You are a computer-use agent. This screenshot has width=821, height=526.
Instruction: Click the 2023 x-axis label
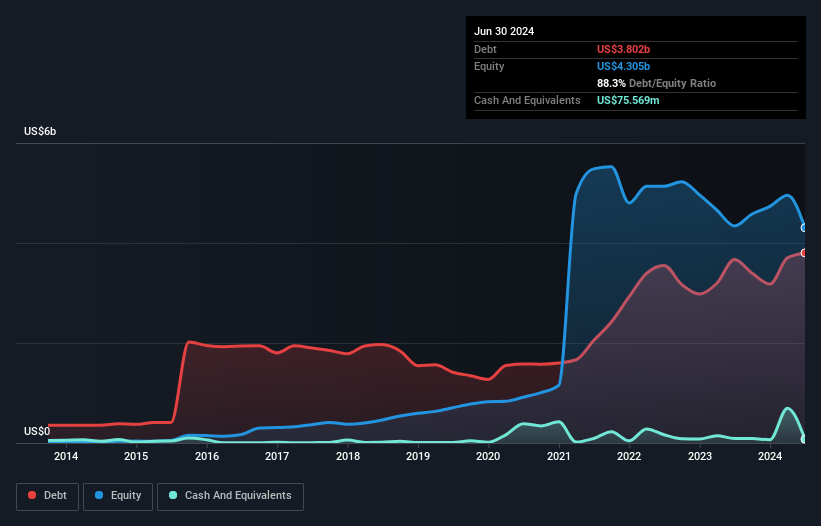[x=700, y=456]
